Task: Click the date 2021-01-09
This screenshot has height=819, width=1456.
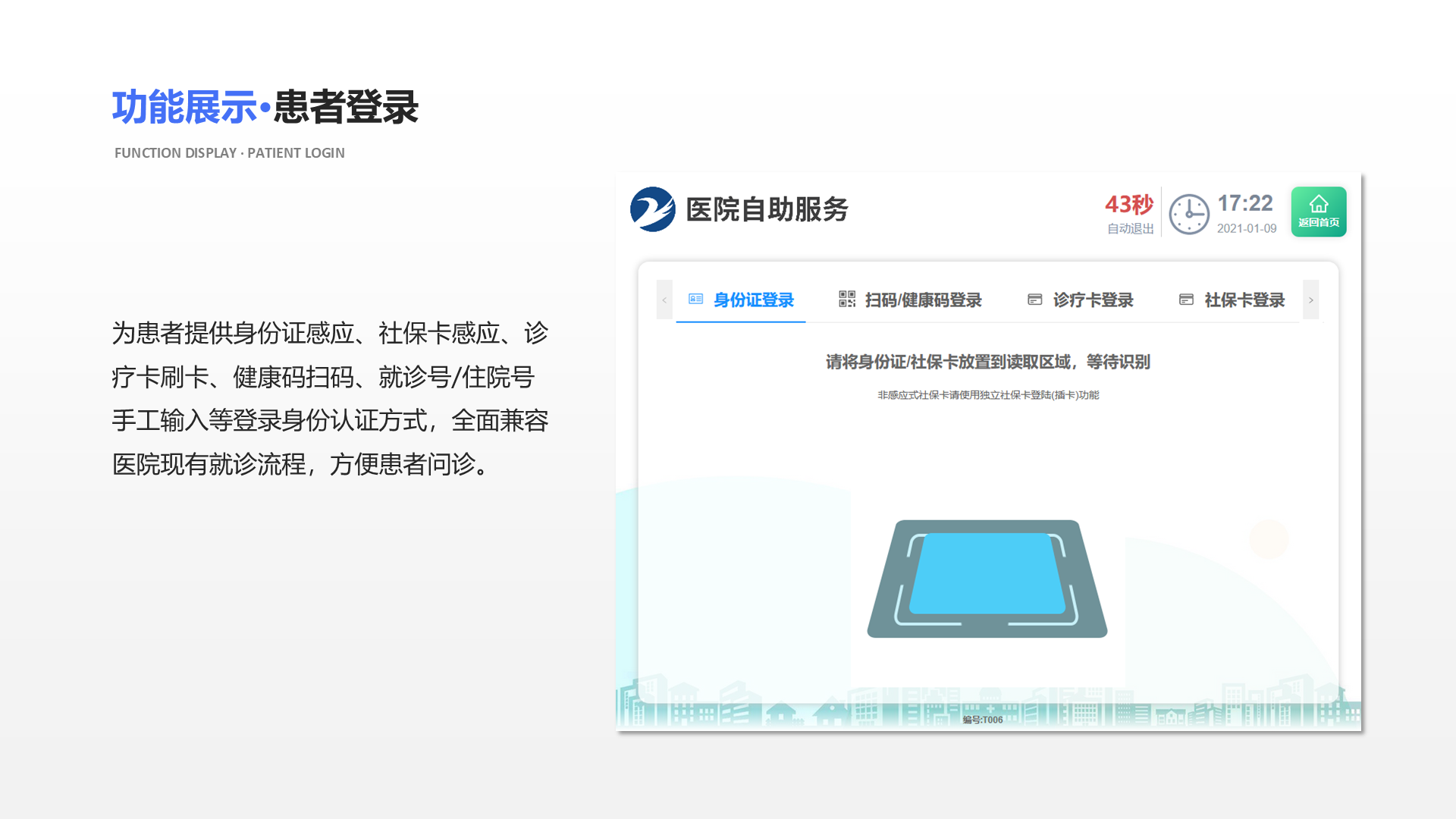Action: pos(1247,228)
